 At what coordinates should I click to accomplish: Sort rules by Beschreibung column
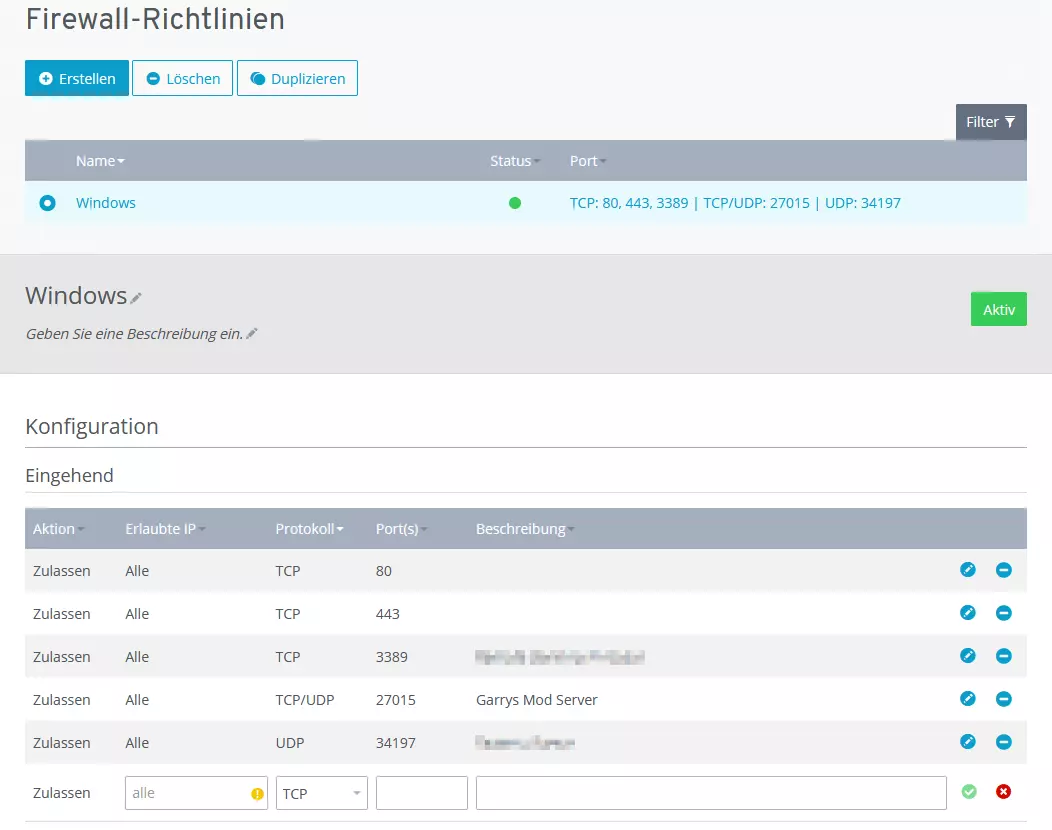pos(525,529)
